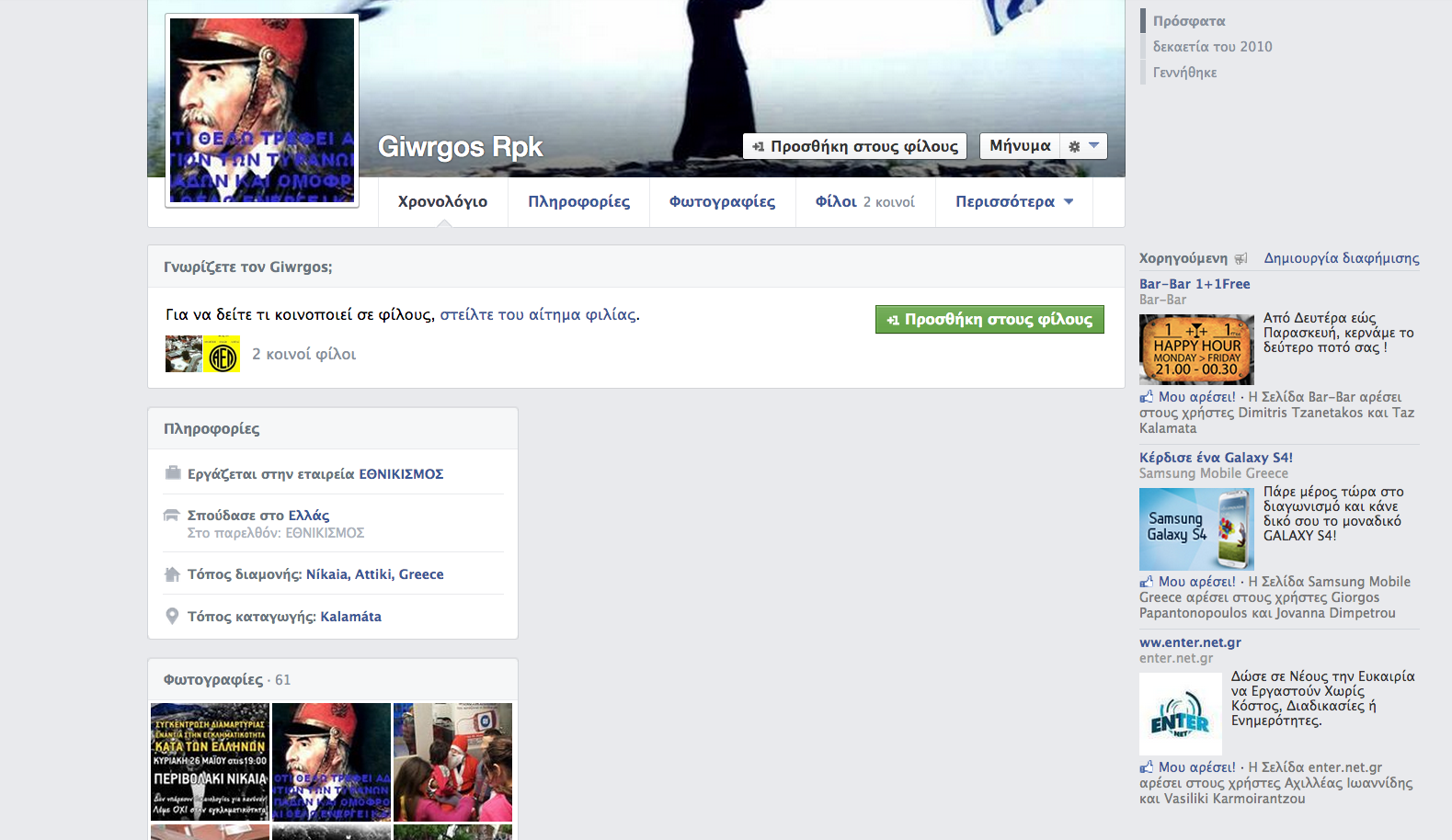The image size is (1452, 840).
Task: Open the Samsung Galaxy S4 ad image
Action: click(x=1196, y=528)
